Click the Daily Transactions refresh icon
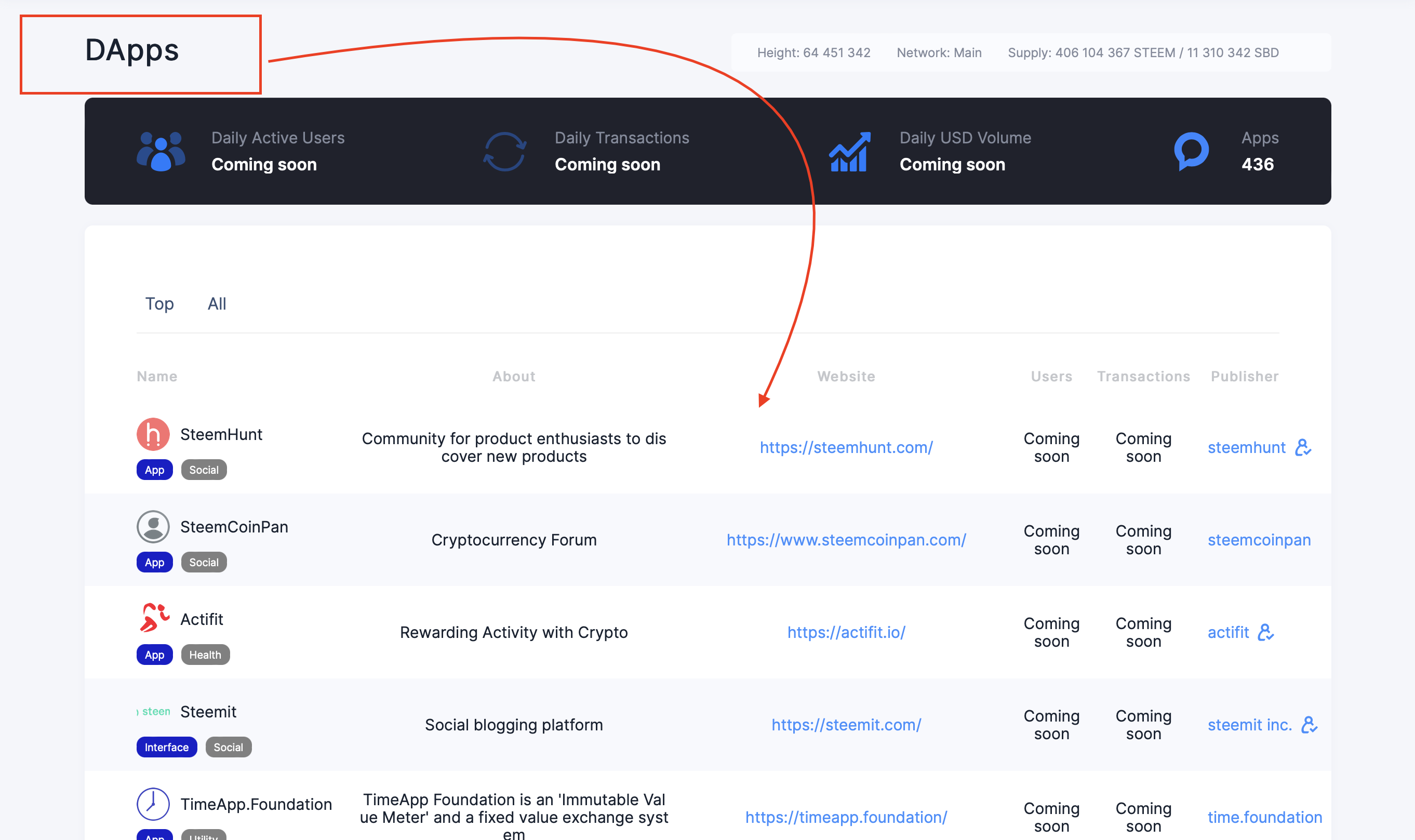The width and height of the screenshot is (1415, 840). (x=504, y=151)
